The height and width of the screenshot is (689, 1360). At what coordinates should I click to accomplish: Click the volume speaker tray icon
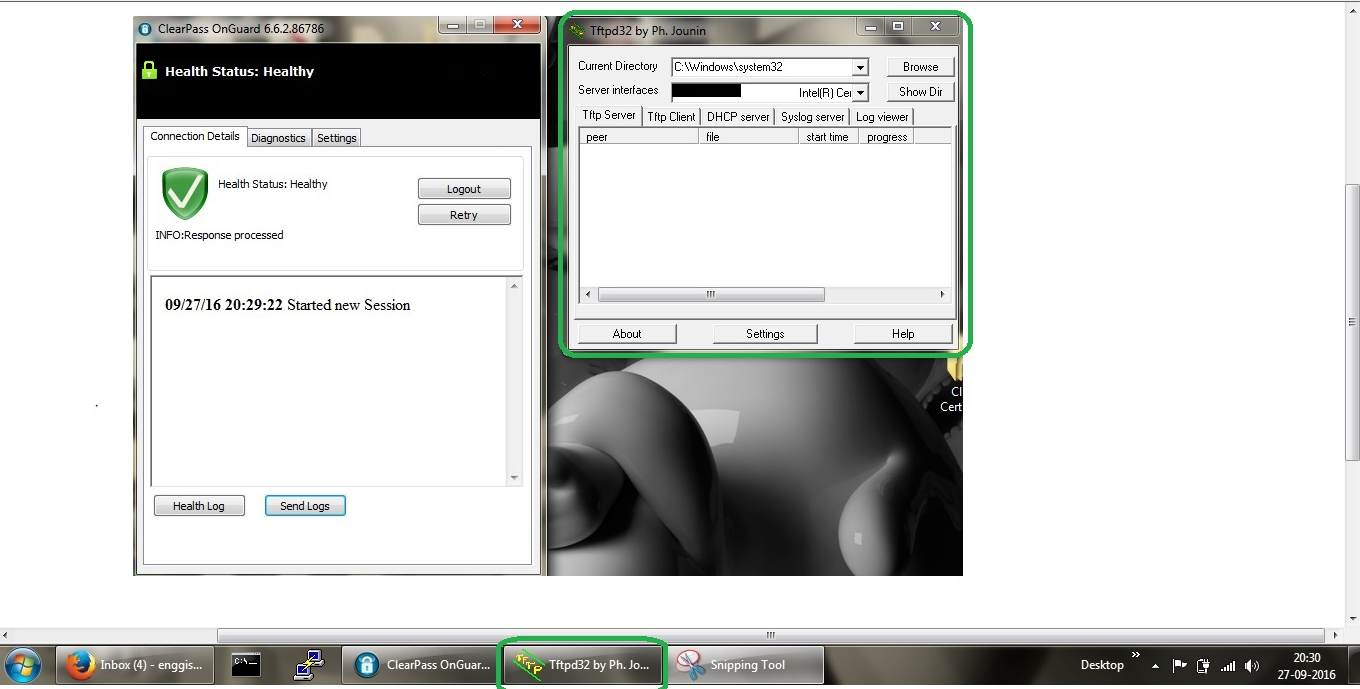[x=1252, y=666]
